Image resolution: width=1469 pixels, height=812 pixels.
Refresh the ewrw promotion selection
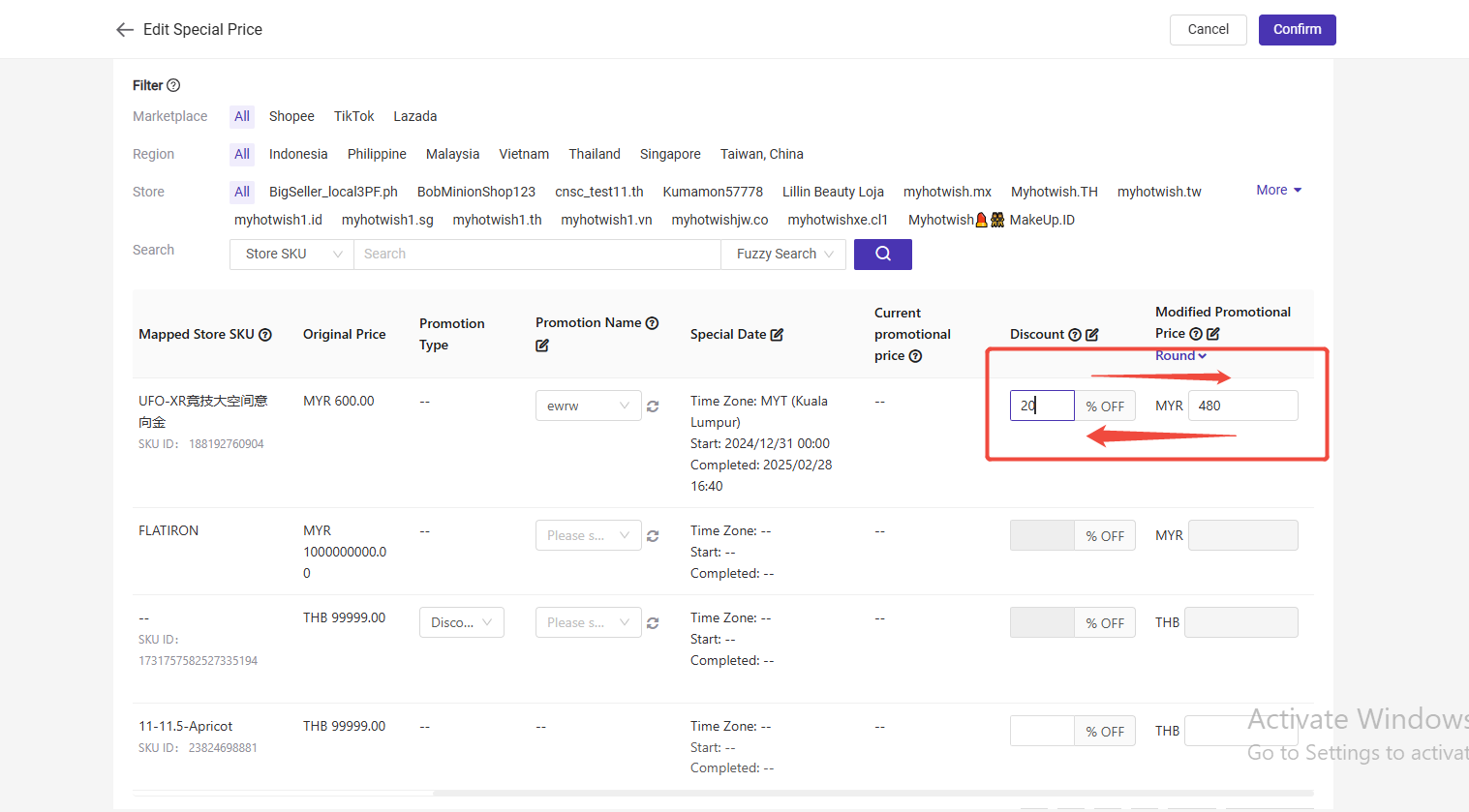click(652, 406)
